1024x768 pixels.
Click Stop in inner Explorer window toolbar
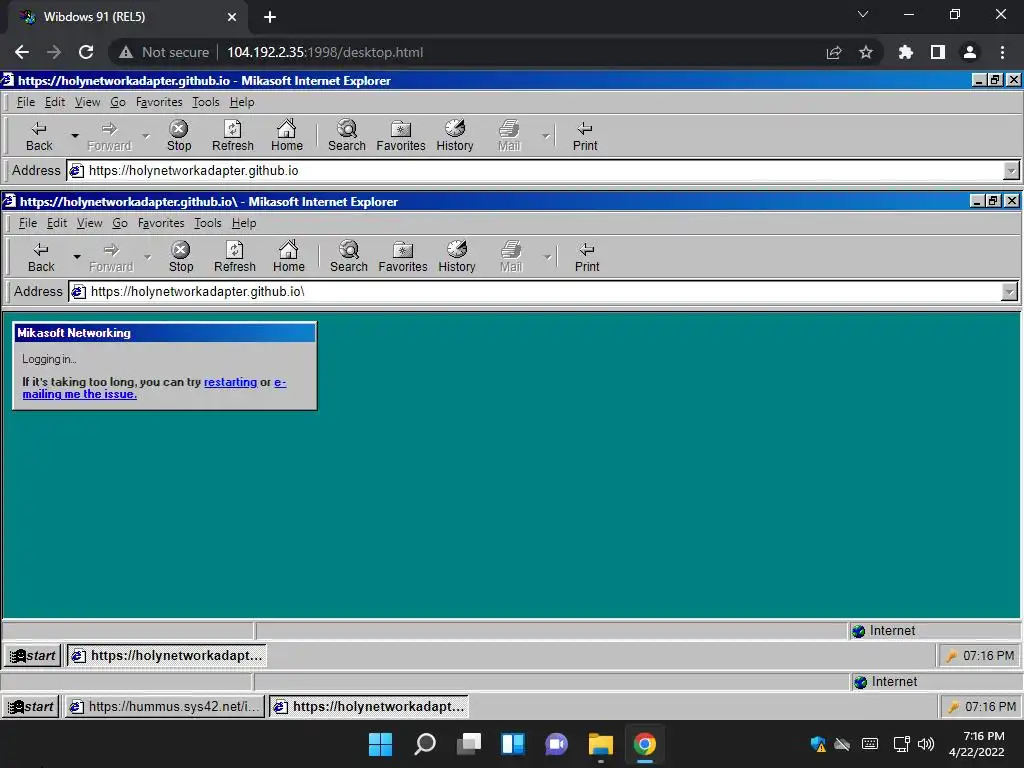(181, 257)
